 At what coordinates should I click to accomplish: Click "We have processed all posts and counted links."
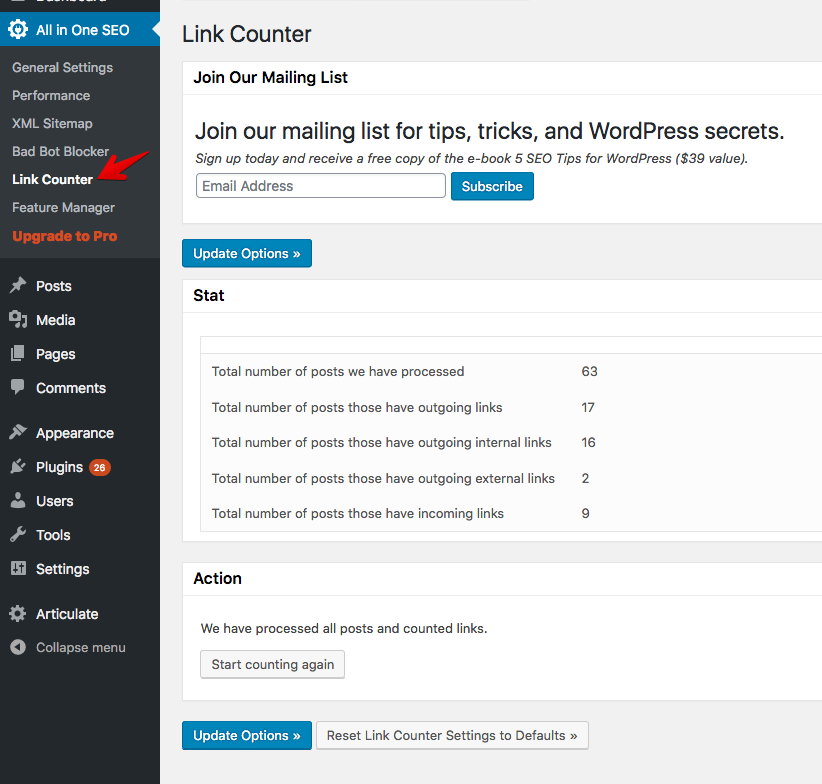click(344, 628)
